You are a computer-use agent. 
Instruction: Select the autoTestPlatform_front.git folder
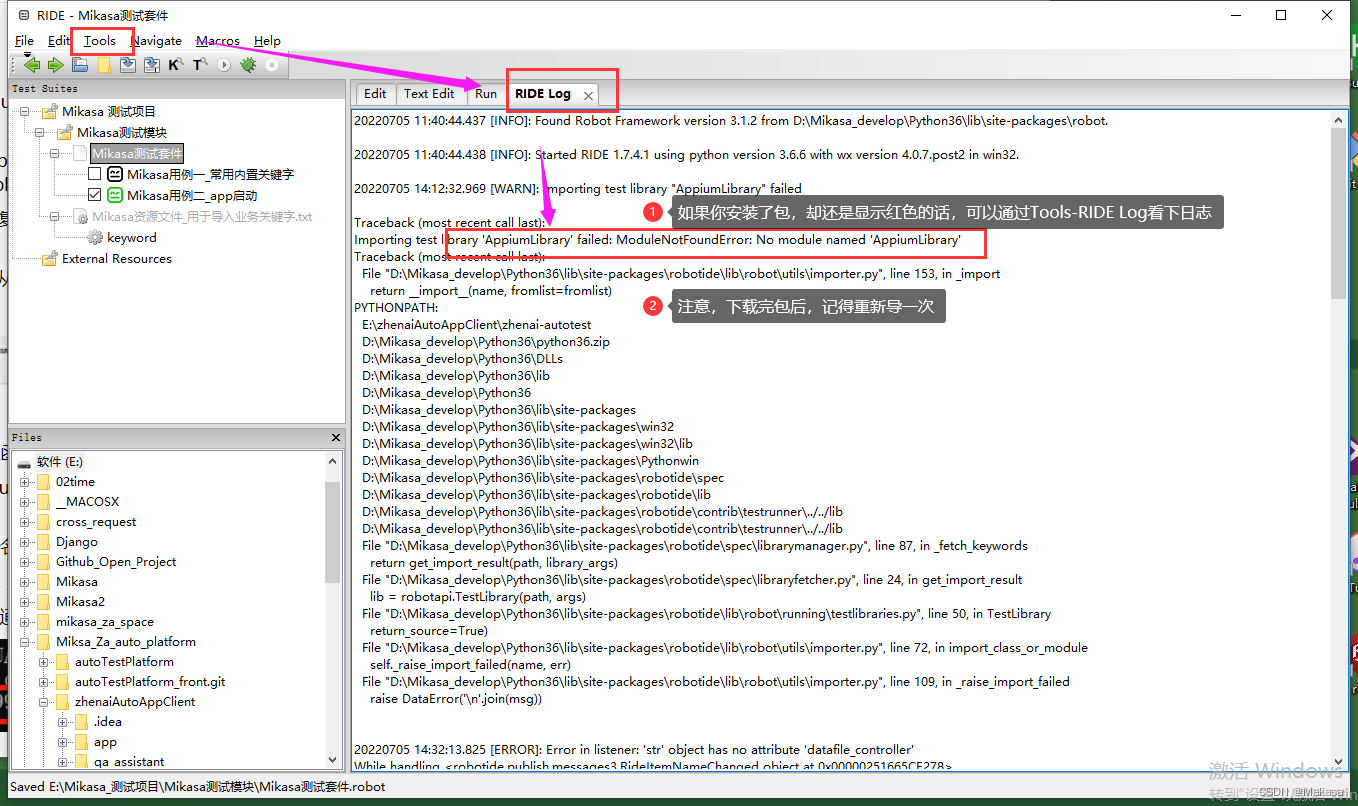[150, 681]
